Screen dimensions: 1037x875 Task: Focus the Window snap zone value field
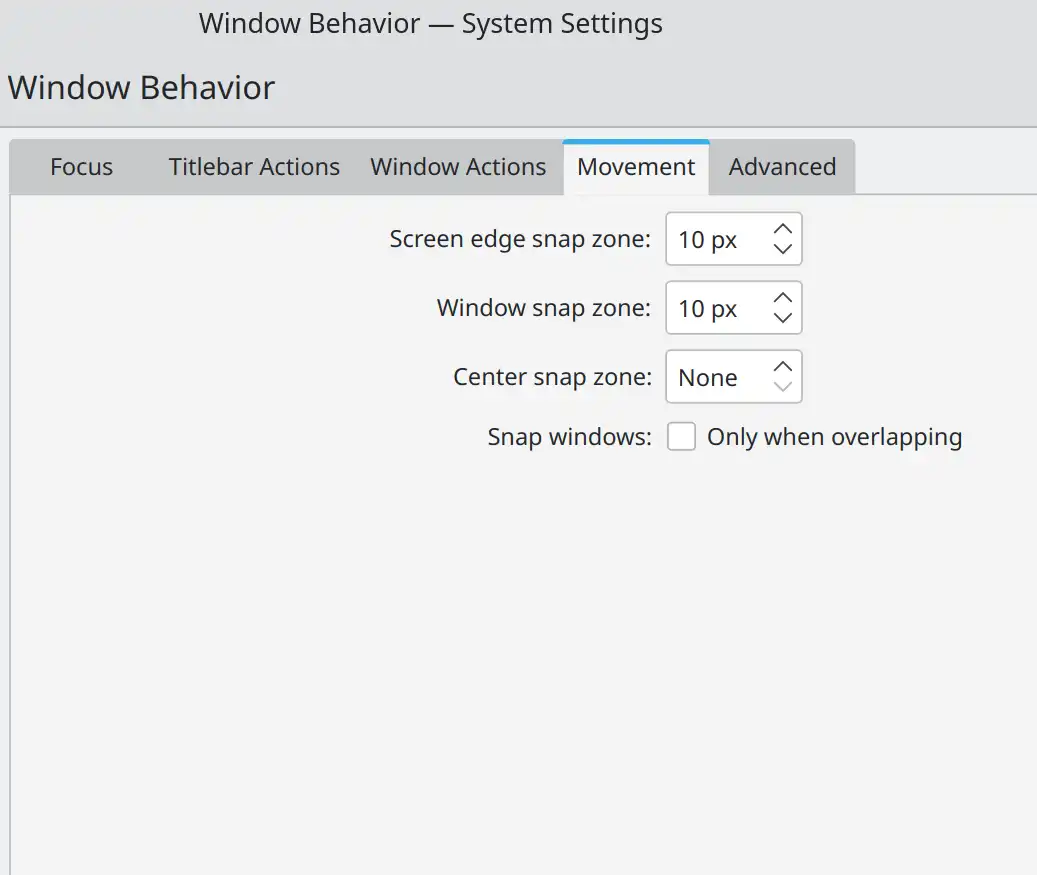[x=715, y=308]
